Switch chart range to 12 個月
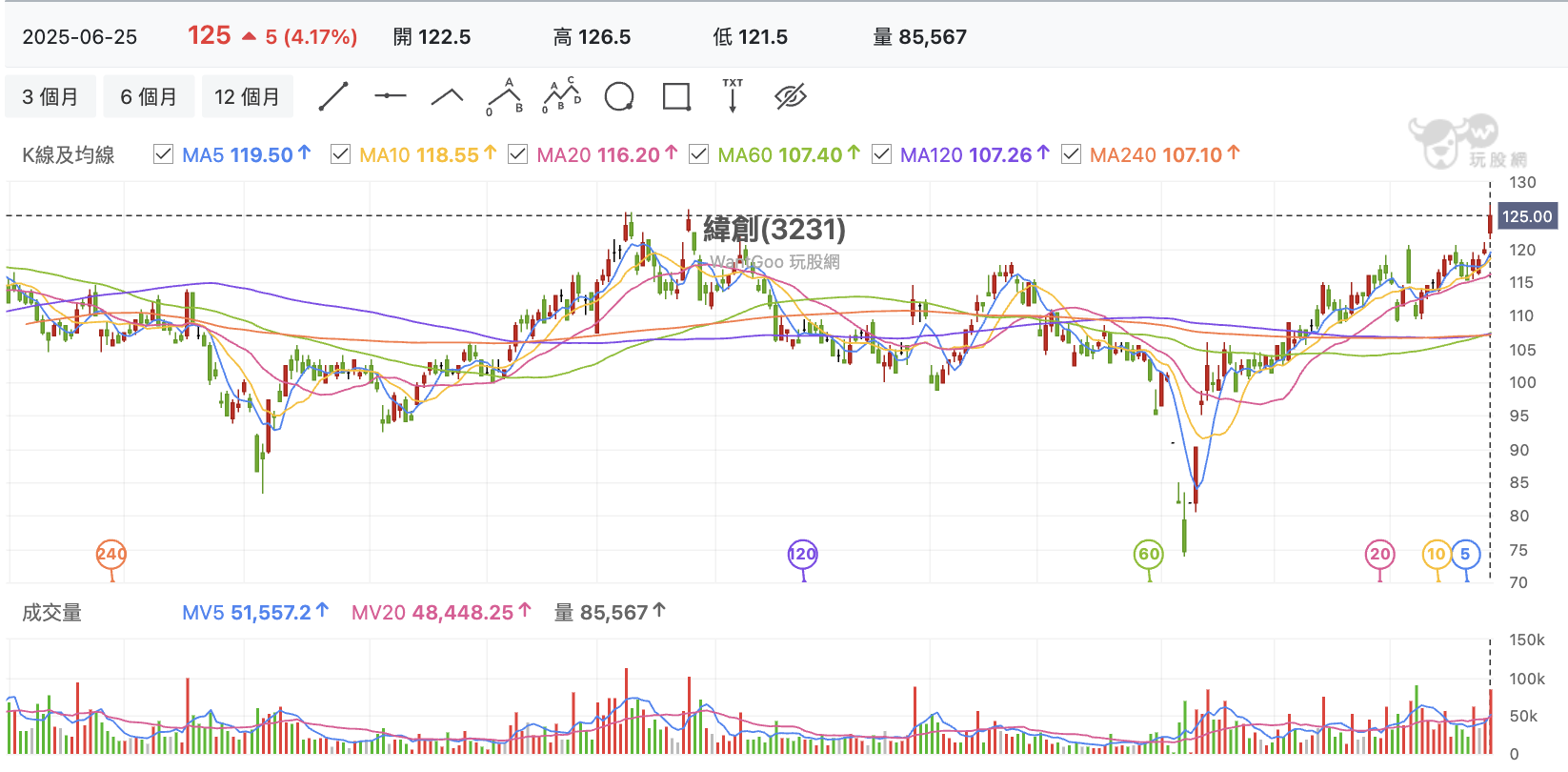1568x772 pixels. [247, 96]
